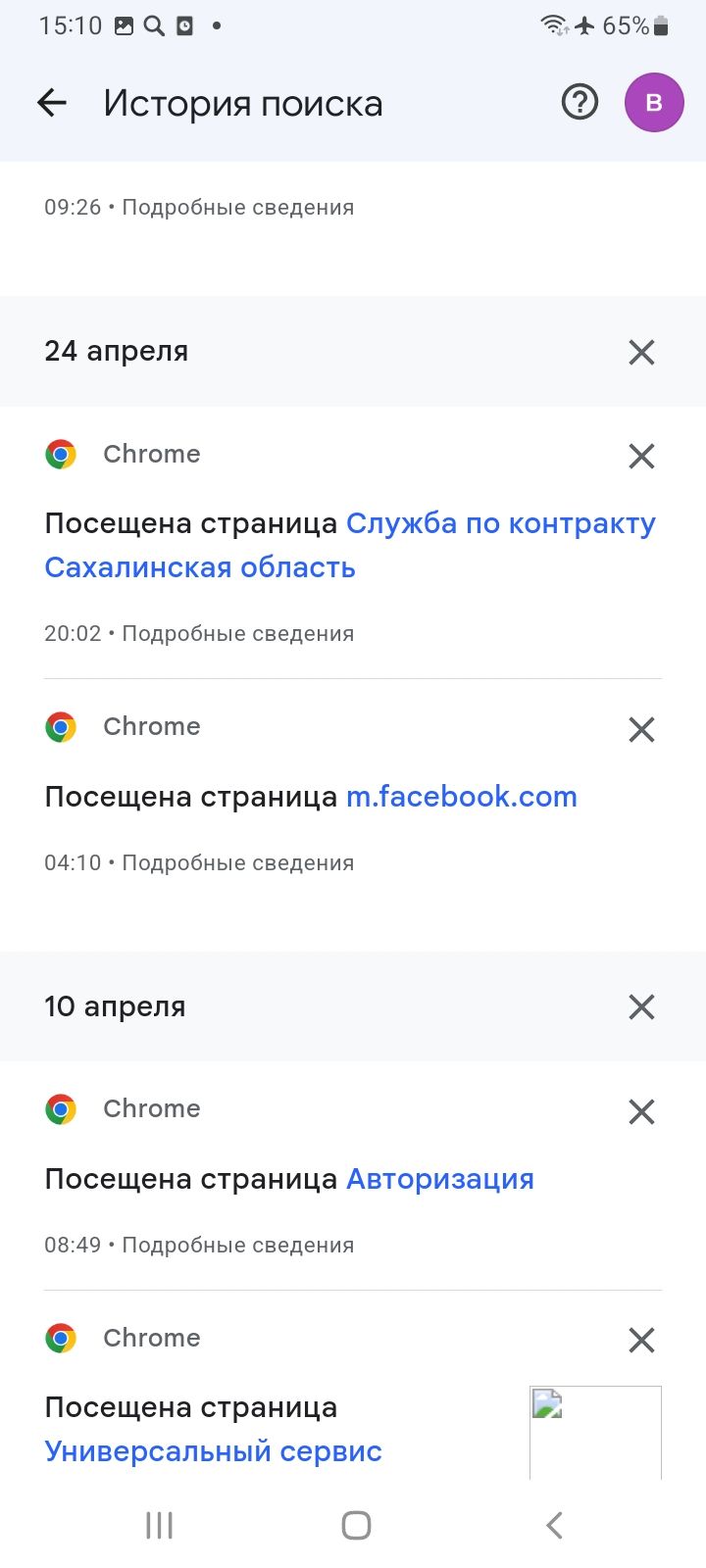Remove the Служба по контракту entry

pos(641,456)
